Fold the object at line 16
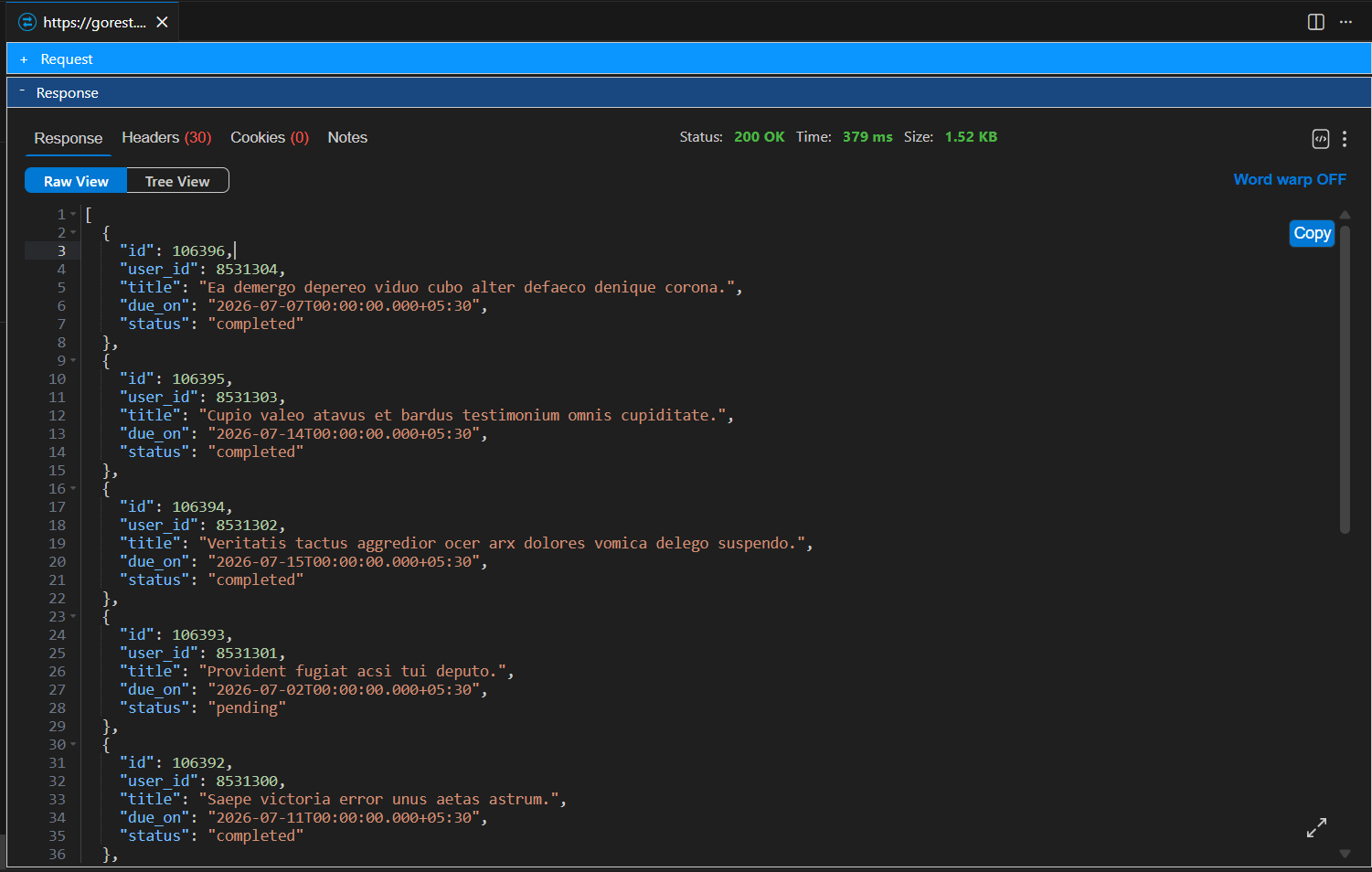This screenshot has width=1372, height=872. coord(73,488)
